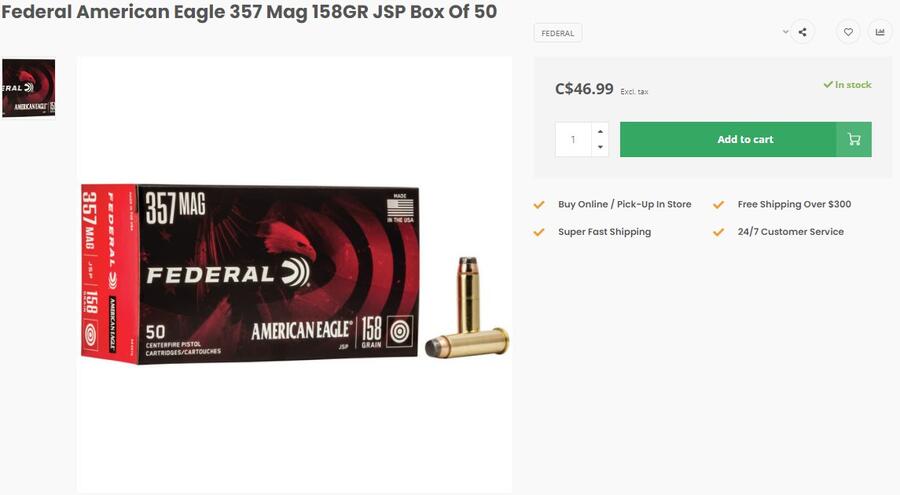
Task: Open the FEDERAL brand tag
Action: point(558,33)
